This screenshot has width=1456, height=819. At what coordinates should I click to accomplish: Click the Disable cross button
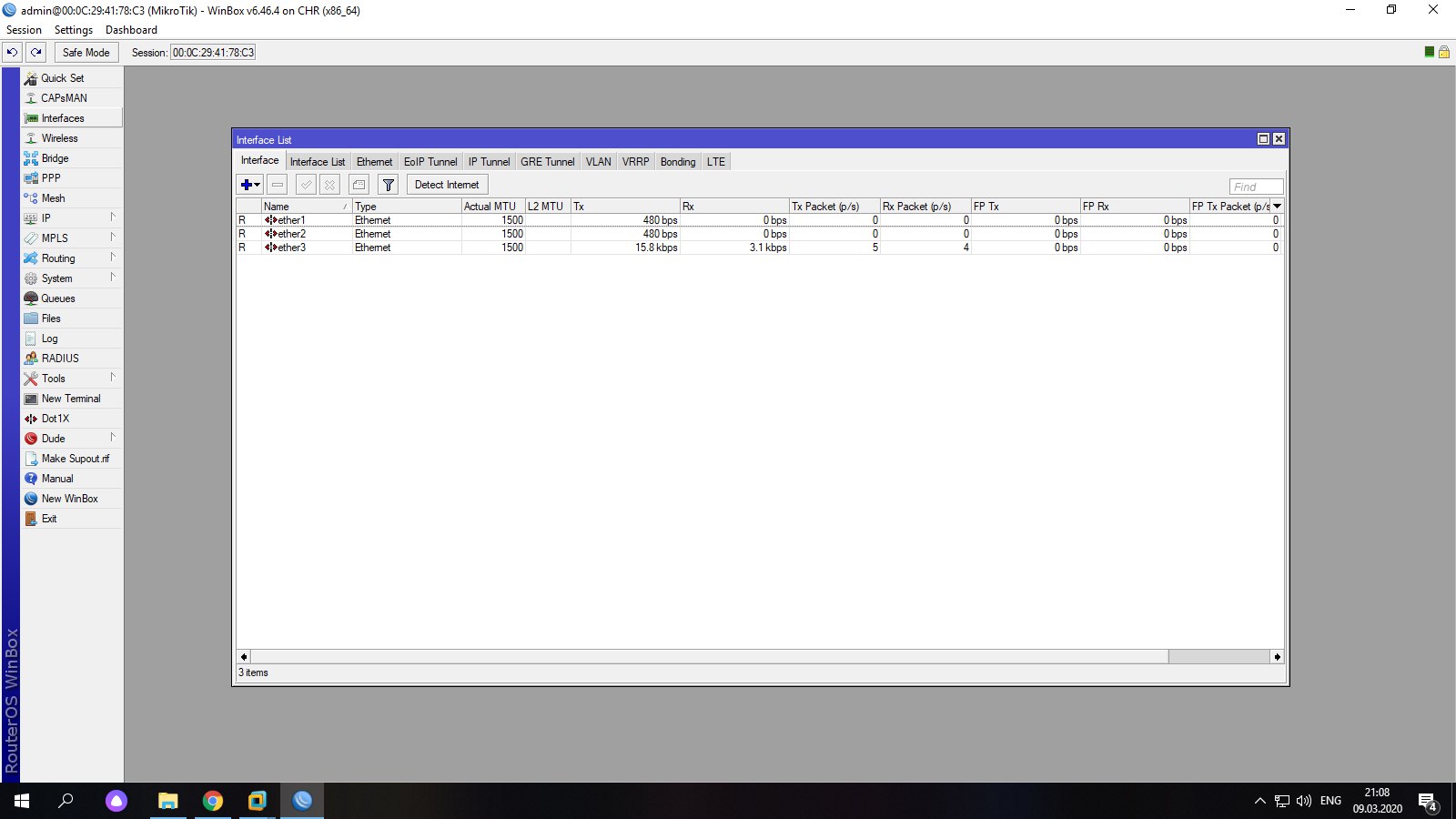330,185
